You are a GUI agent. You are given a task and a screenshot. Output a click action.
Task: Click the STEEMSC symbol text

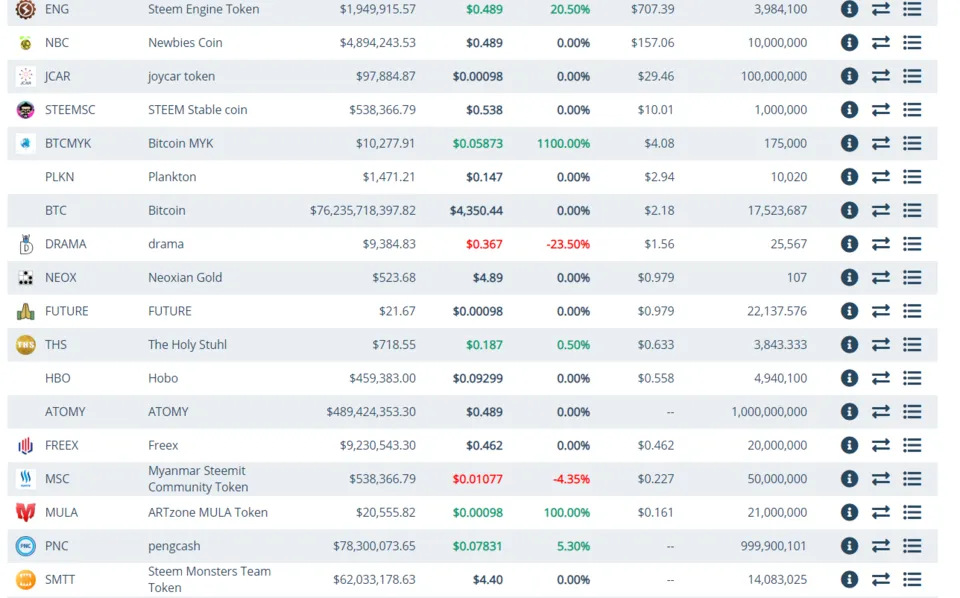(70, 110)
